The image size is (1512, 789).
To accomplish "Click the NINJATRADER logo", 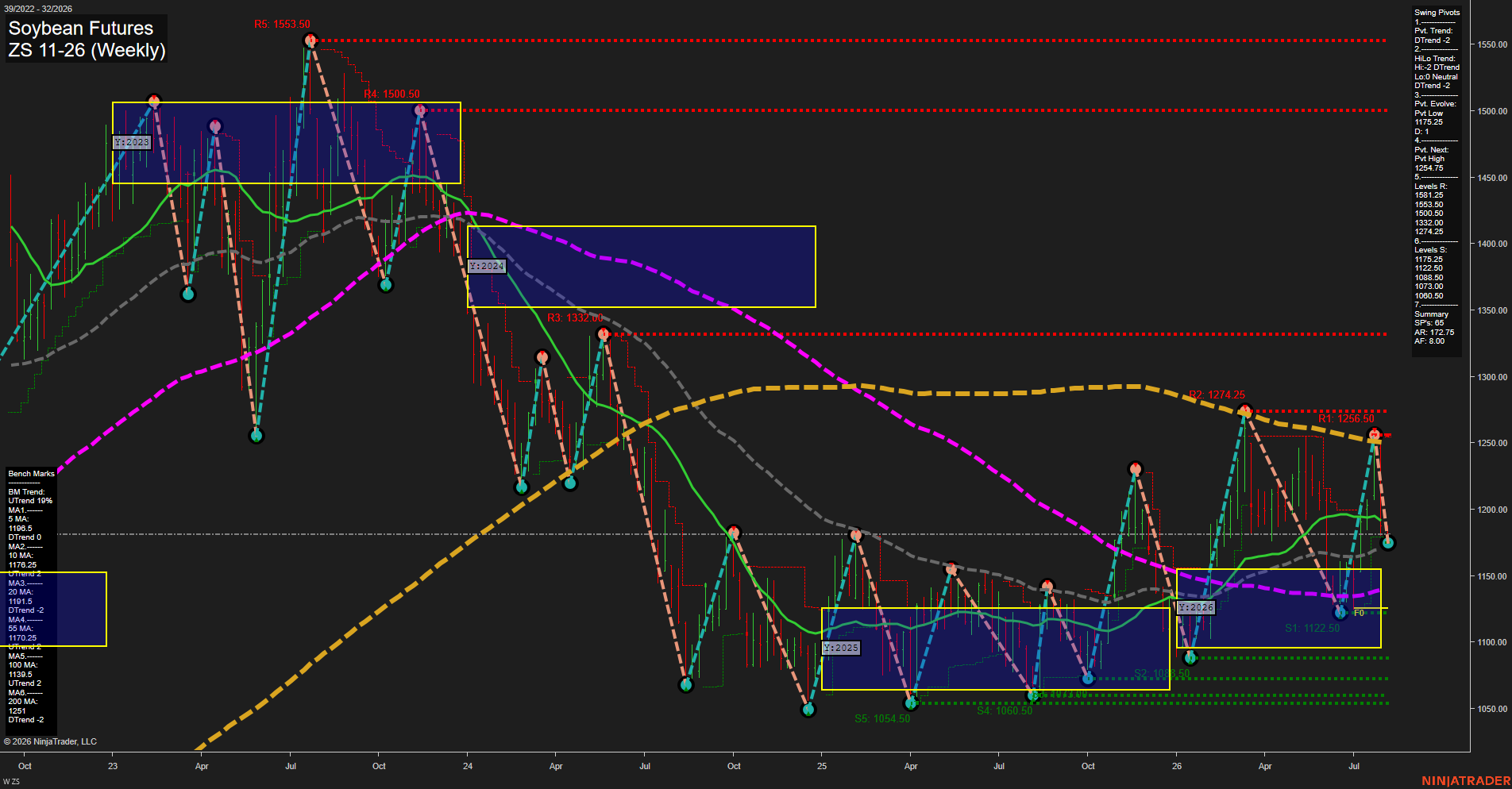I will (x=1465, y=781).
